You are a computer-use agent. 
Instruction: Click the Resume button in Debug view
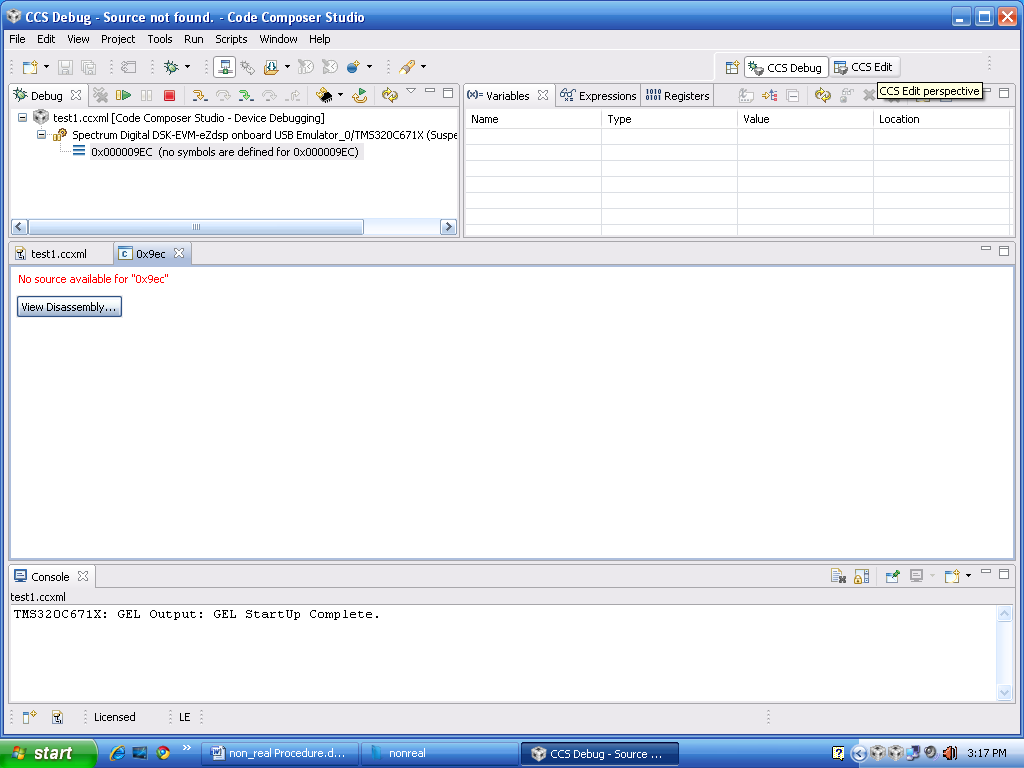click(x=123, y=95)
